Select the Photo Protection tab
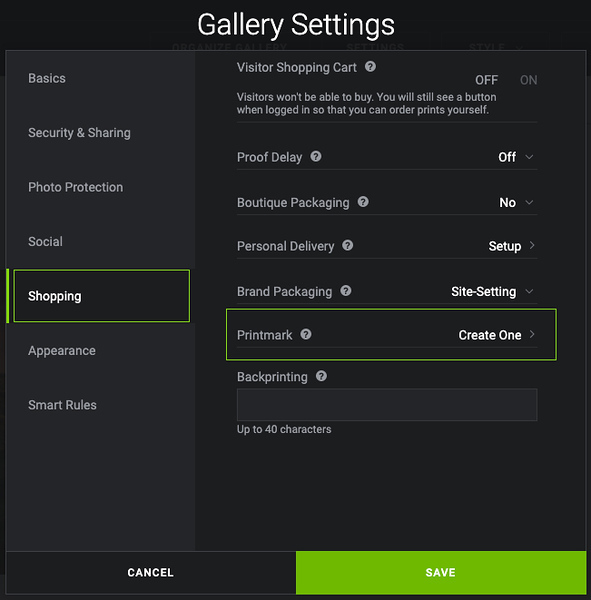Image resolution: width=591 pixels, height=600 pixels. click(x=75, y=187)
